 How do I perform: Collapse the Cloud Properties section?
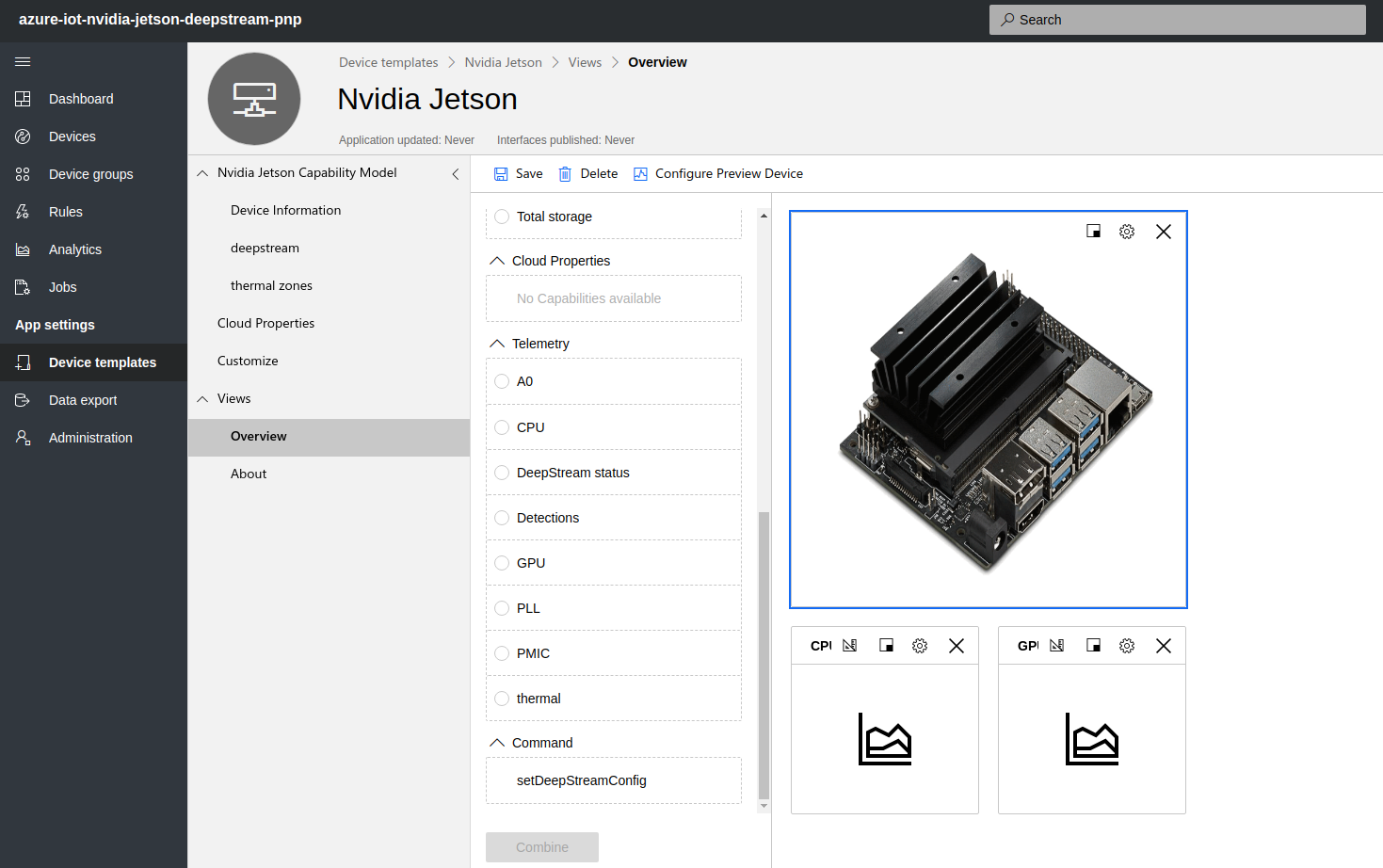tap(497, 261)
